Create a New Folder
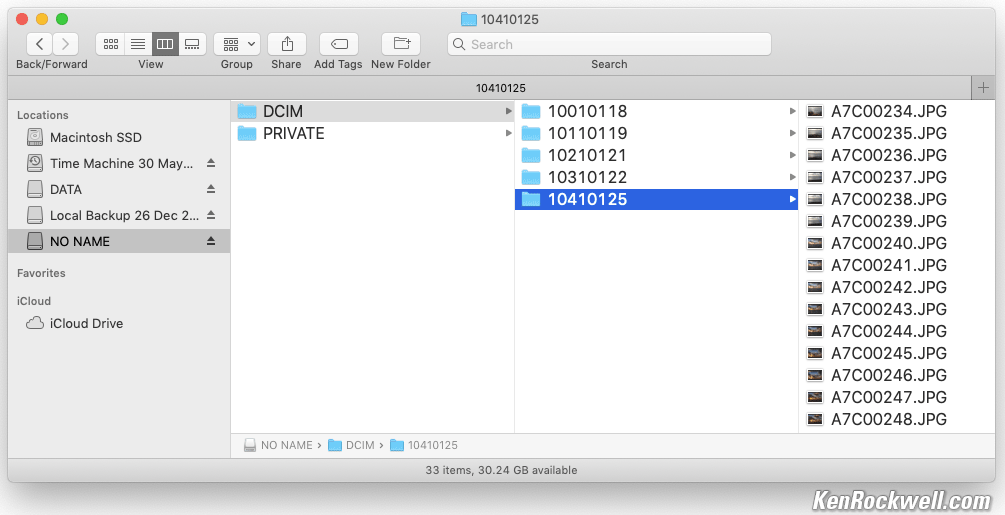This screenshot has height=515, width=1005. [x=400, y=44]
